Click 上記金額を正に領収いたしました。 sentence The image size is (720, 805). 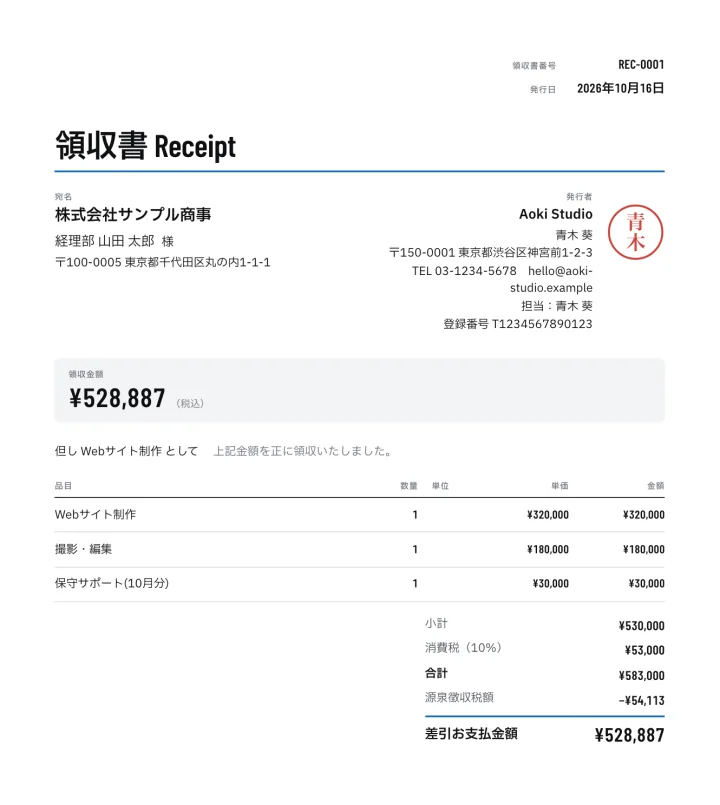303,451
